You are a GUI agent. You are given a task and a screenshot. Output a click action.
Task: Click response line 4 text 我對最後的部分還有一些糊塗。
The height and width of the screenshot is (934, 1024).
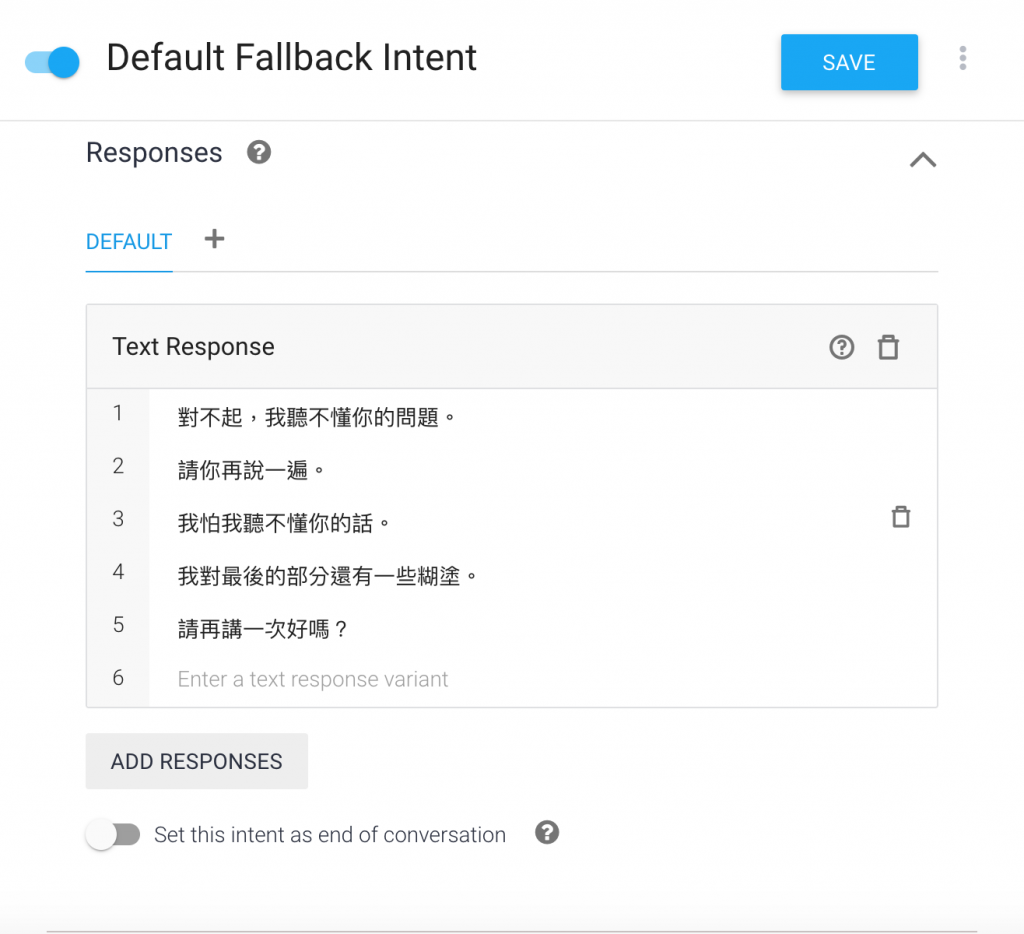pos(328,575)
